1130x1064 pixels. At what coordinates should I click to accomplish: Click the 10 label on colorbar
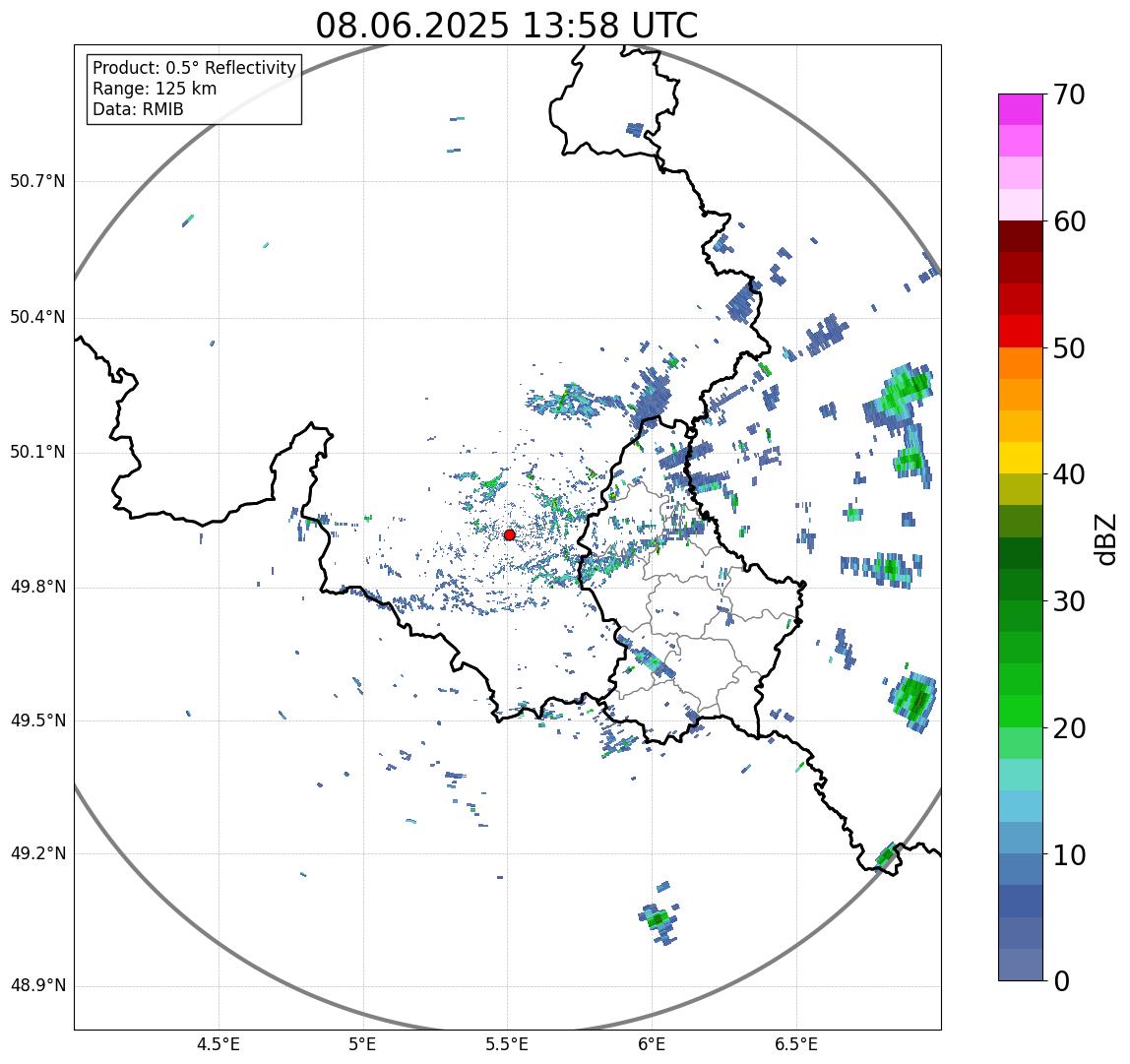(1069, 855)
